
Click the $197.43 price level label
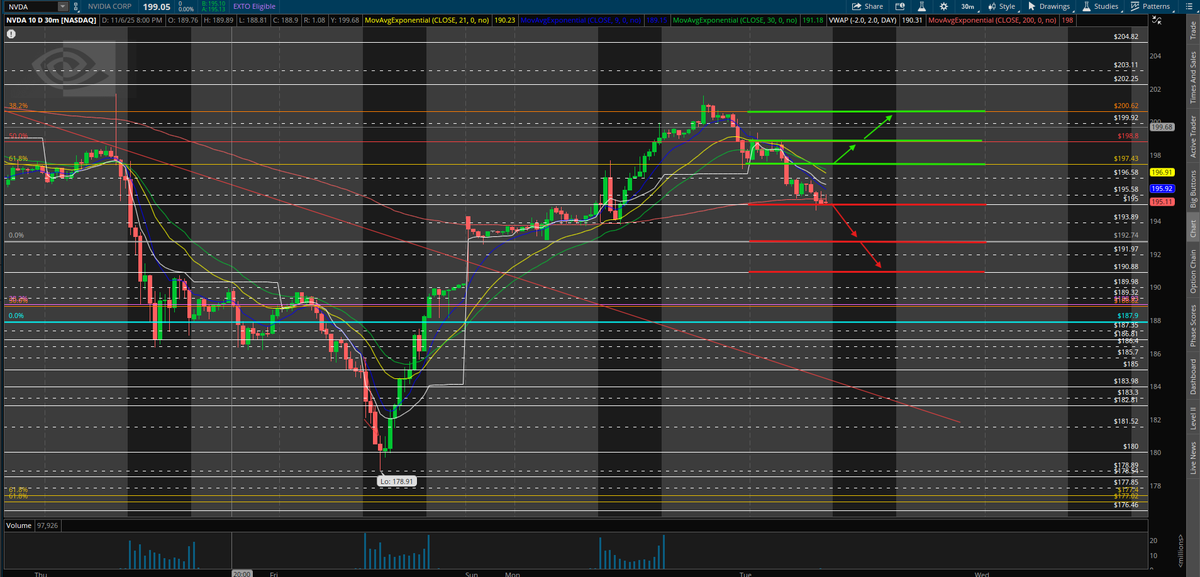(1127, 158)
